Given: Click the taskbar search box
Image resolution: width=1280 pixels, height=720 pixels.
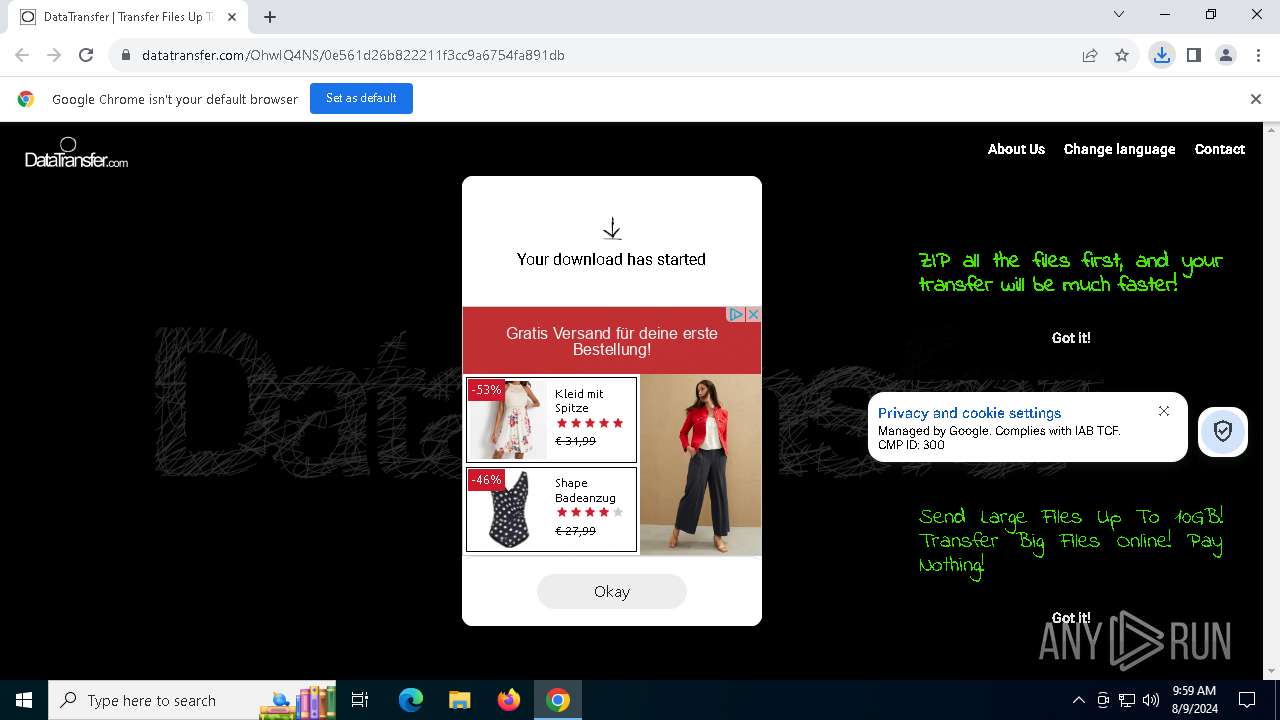Looking at the screenshot, I should click(x=193, y=700).
